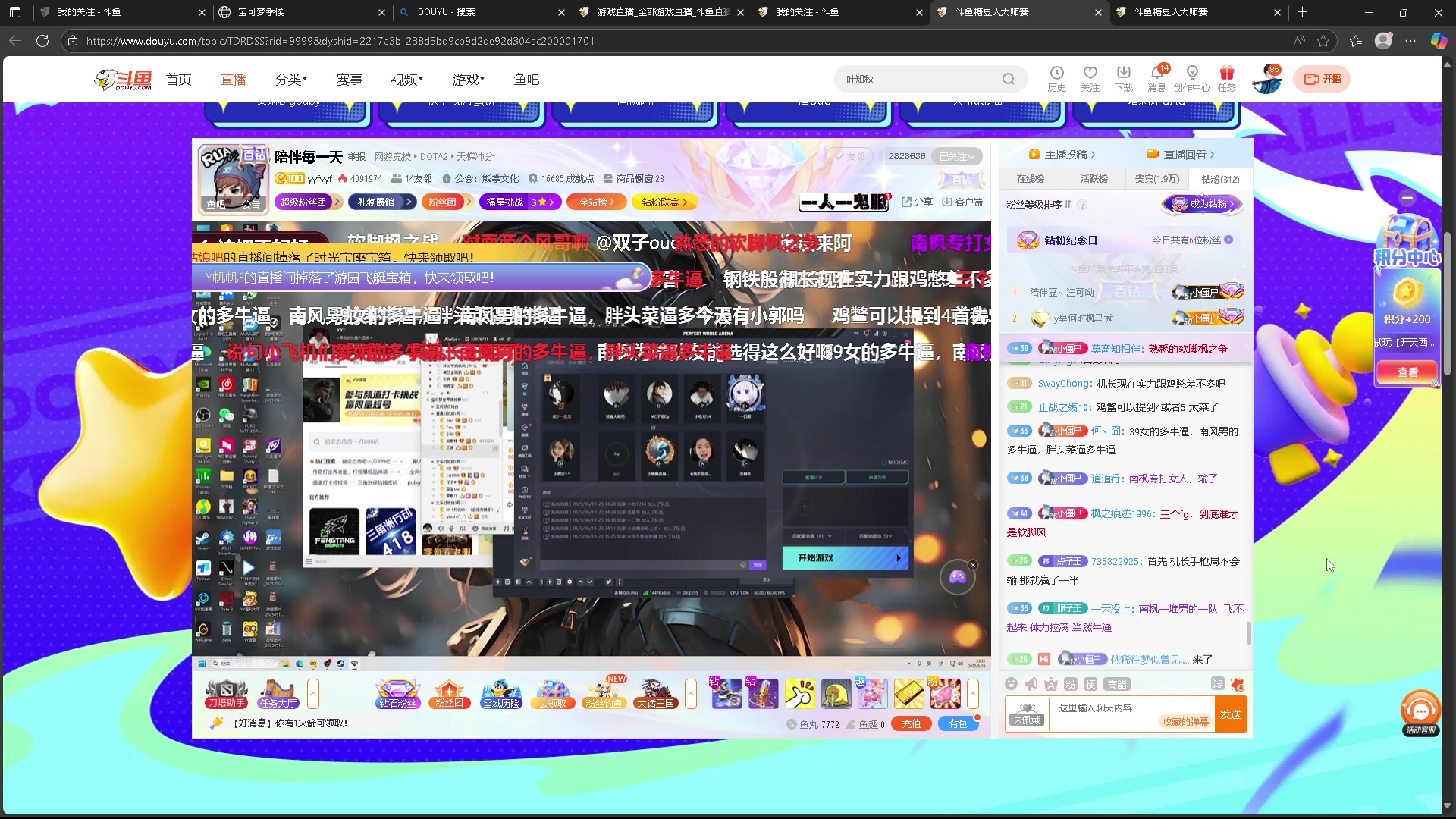Click the 粉丝钓鱼 fishing game icon
The width and height of the screenshot is (1456, 819).
[604, 693]
